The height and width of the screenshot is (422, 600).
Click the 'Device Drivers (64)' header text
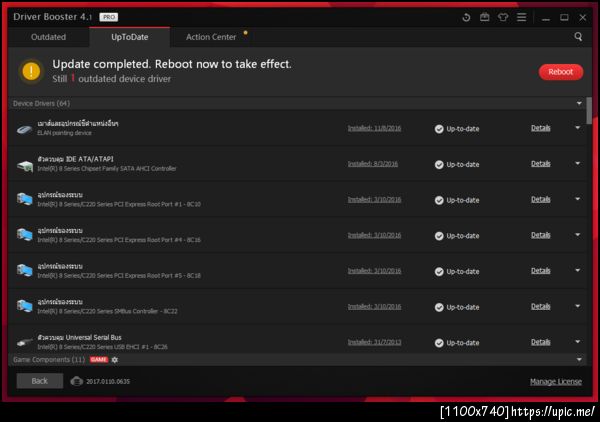coord(41,103)
